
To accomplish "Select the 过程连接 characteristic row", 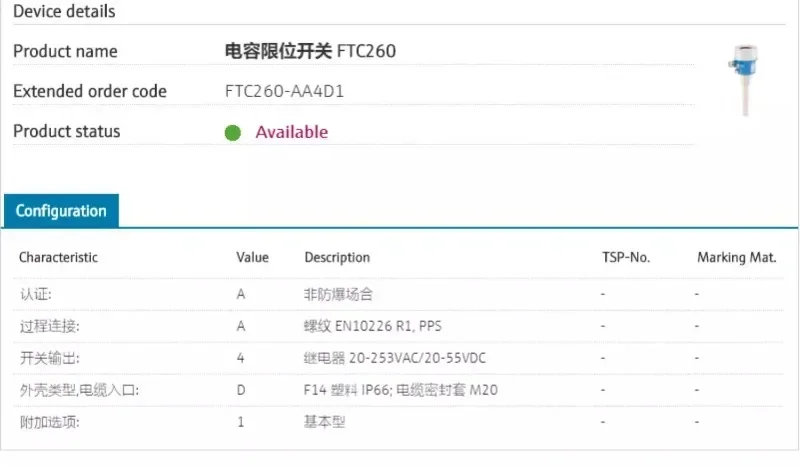I will 49,326.
